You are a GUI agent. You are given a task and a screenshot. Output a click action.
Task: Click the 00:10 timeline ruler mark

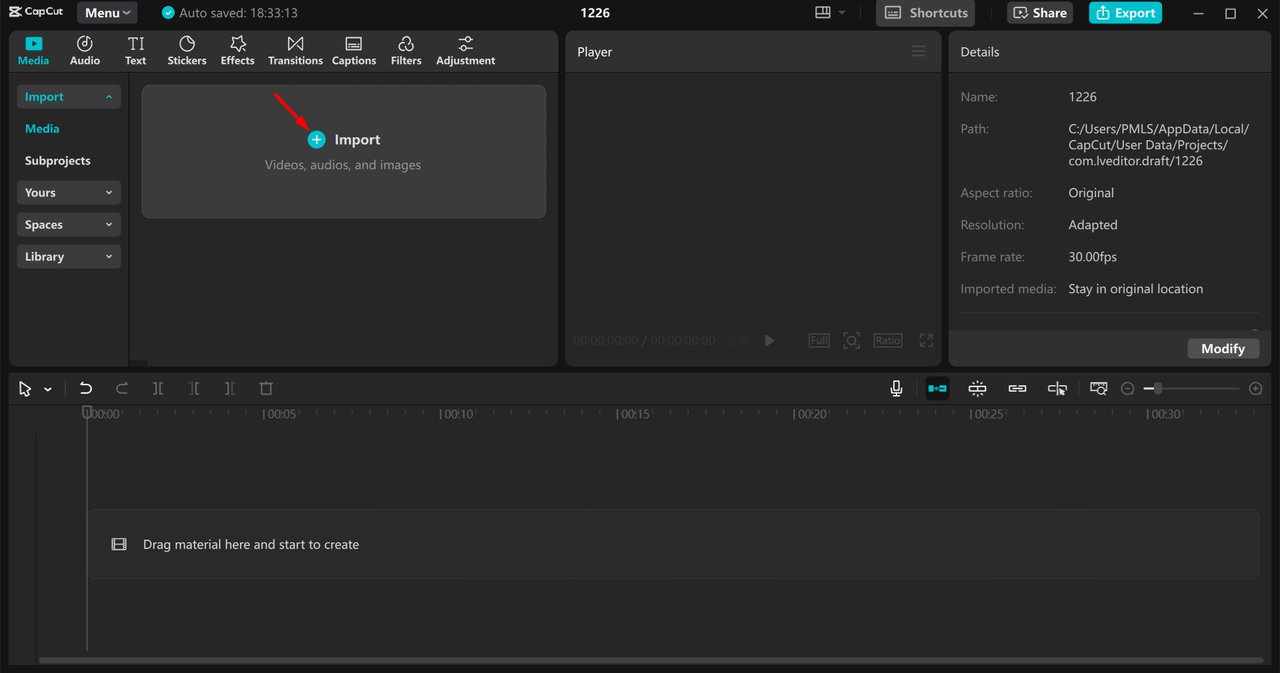coord(458,414)
